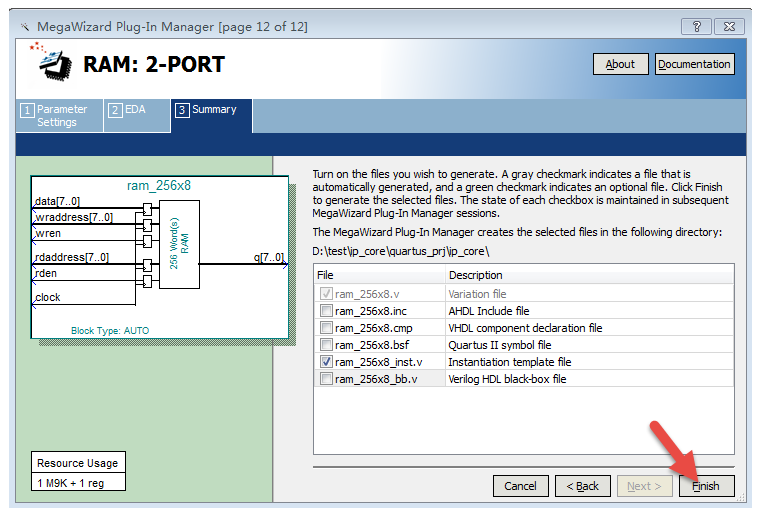Viewport: 760px width, 514px height.
Task: Click the wraddress[7..0] port label
Action: [74, 217]
